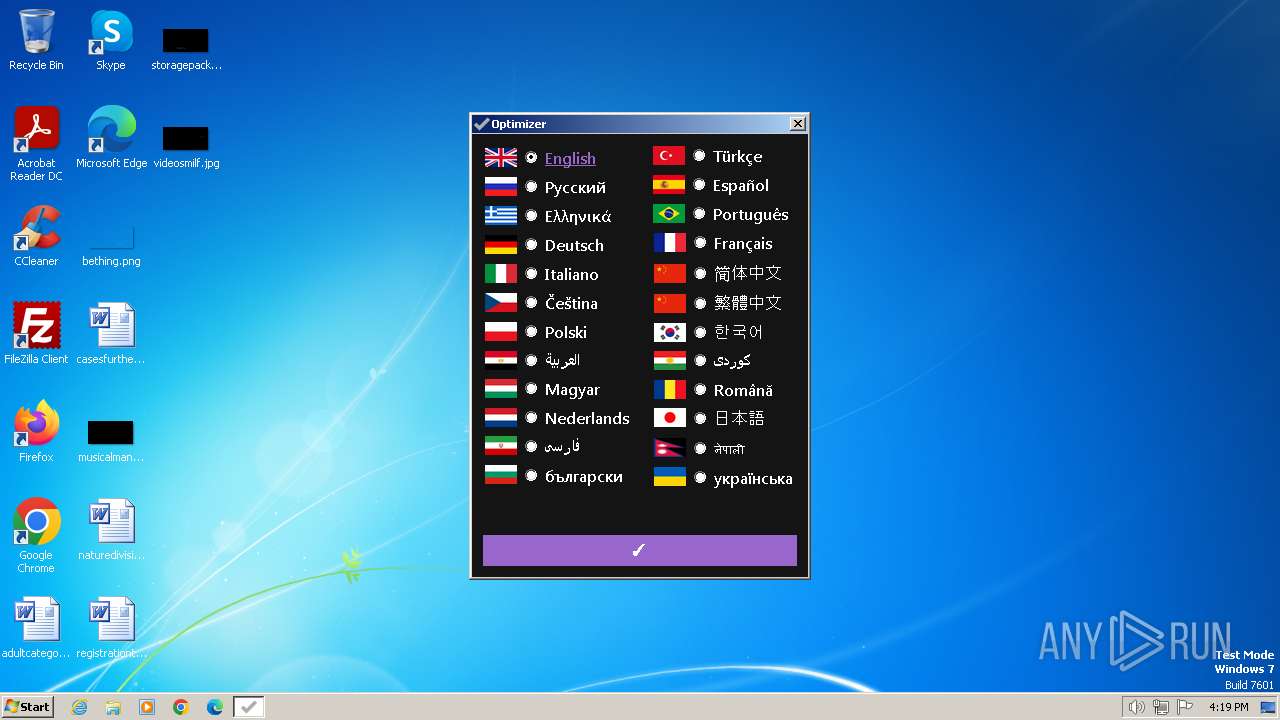The width and height of the screenshot is (1280, 720).
Task: Click the Nepali flag icon
Action: click(x=669, y=447)
